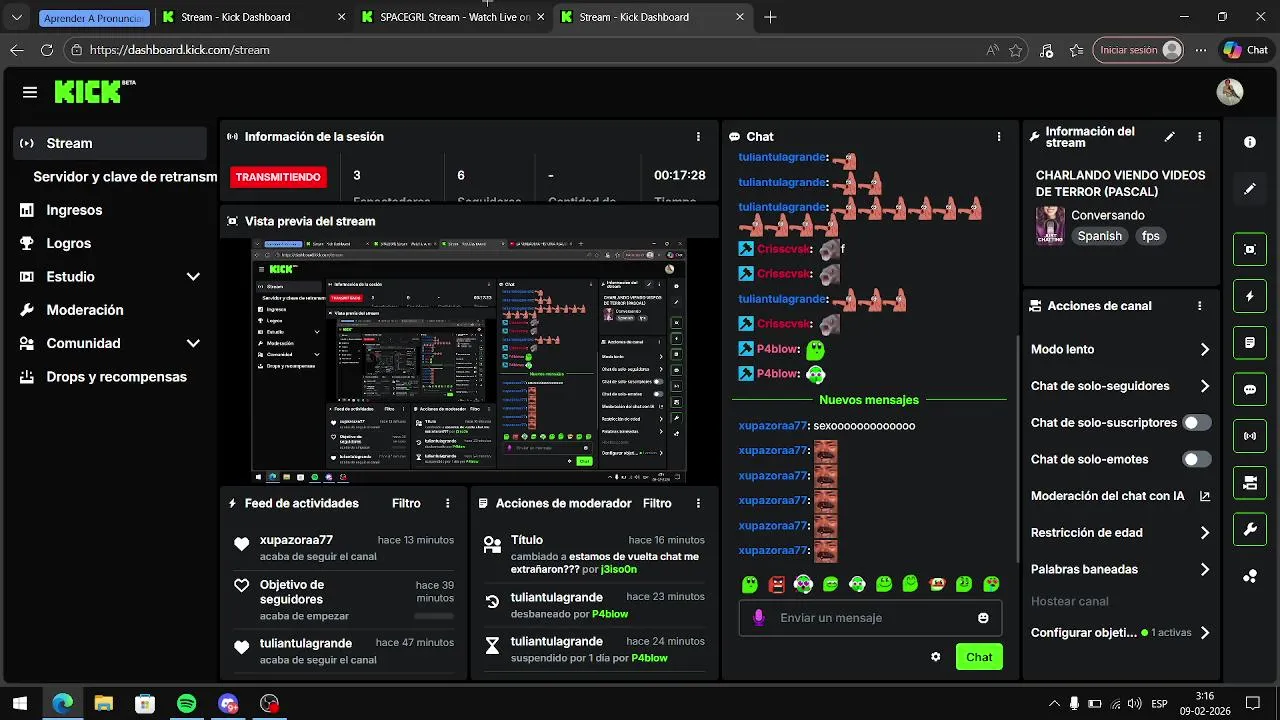
Task: Click the pencil widget in right sidebar
Action: click(1250, 189)
